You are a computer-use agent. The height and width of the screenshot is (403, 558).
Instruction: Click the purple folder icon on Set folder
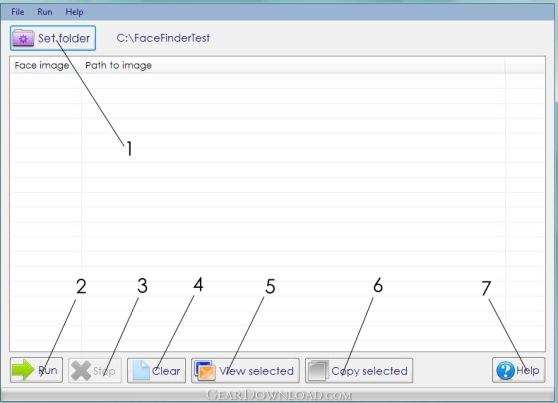tap(23, 38)
